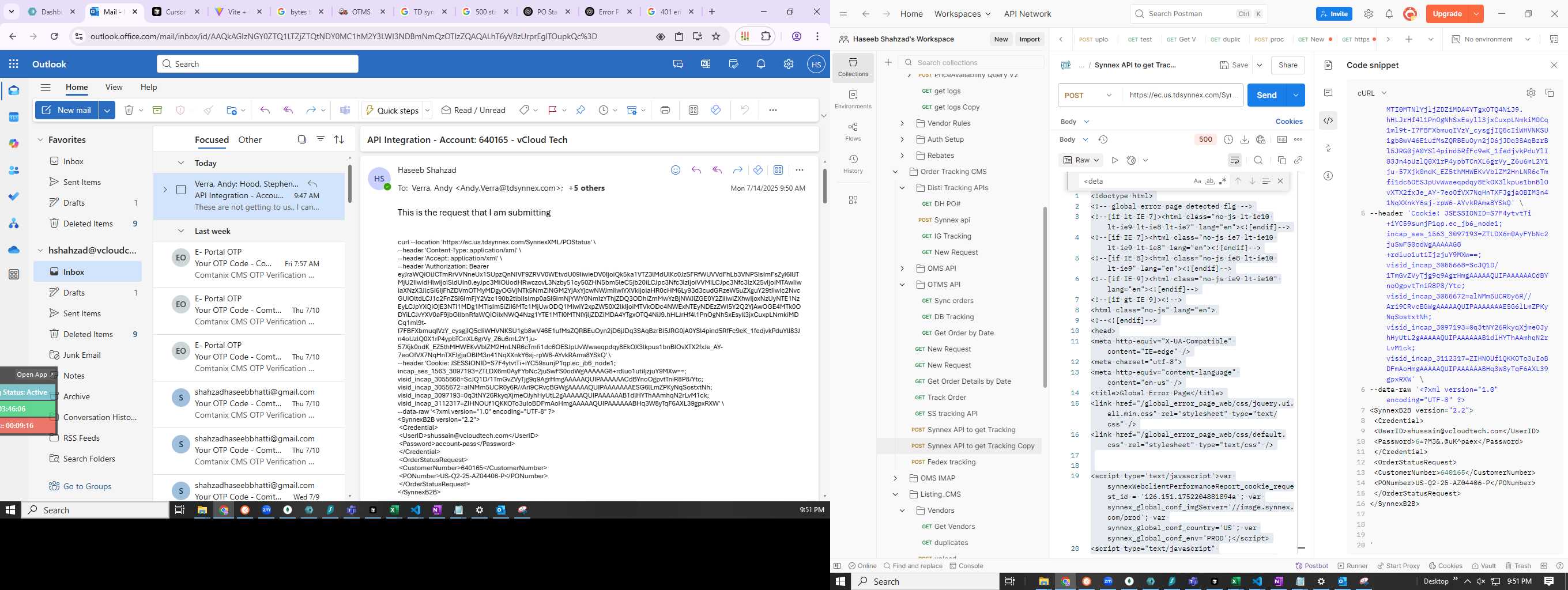
Task: Open the Raw format dropdown in Postman response
Action: click(x=1081, y=160)
